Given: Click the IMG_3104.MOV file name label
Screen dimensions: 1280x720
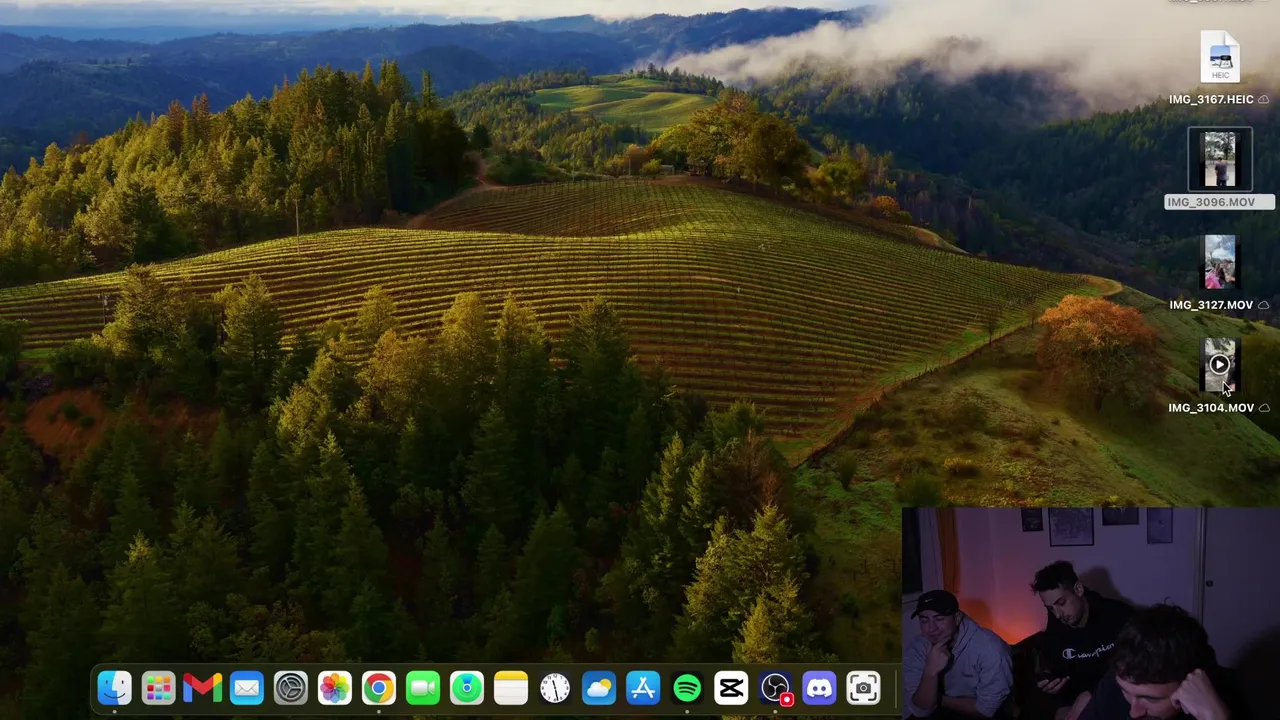Looking at the screenshot, I should tap(1211, 408).
